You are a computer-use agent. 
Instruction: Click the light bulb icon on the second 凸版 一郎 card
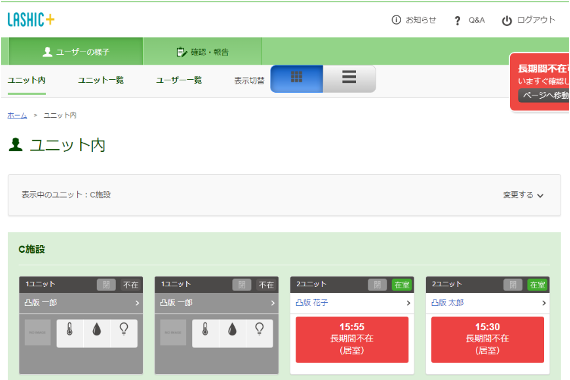pos(259,329)
